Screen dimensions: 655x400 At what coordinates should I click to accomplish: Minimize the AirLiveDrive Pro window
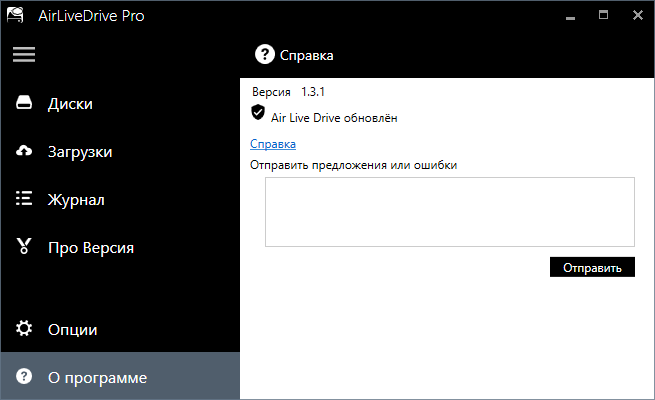pos(570,16)
